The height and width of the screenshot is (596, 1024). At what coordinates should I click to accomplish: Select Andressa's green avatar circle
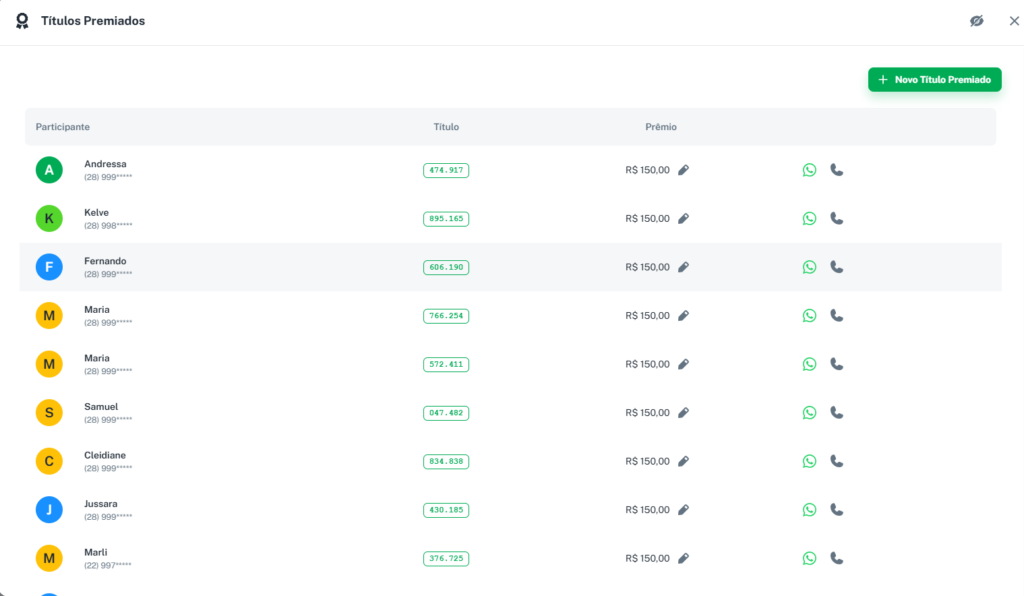pos(49,170)
